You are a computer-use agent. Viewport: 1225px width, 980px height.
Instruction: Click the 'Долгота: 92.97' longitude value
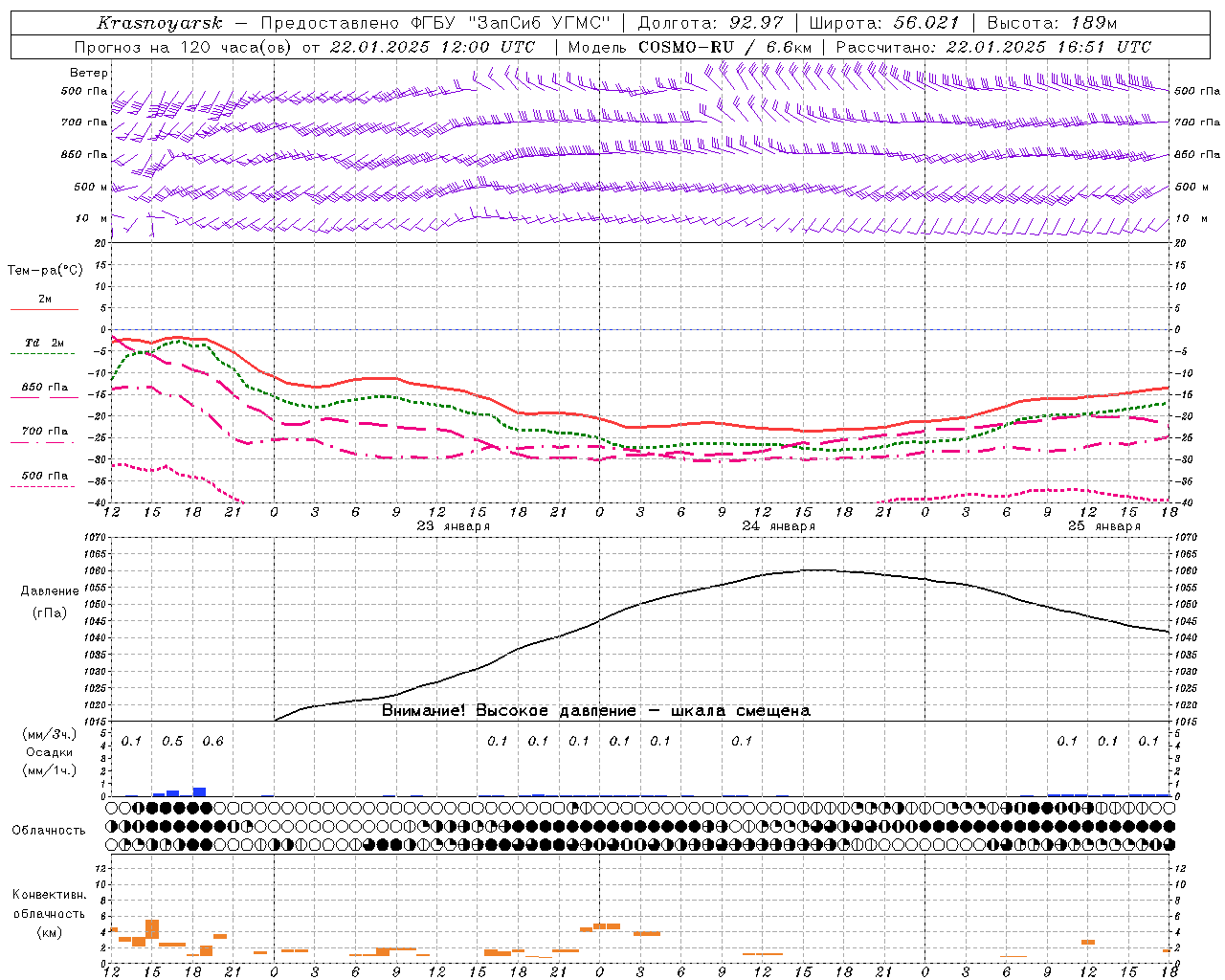coord(710,23)
